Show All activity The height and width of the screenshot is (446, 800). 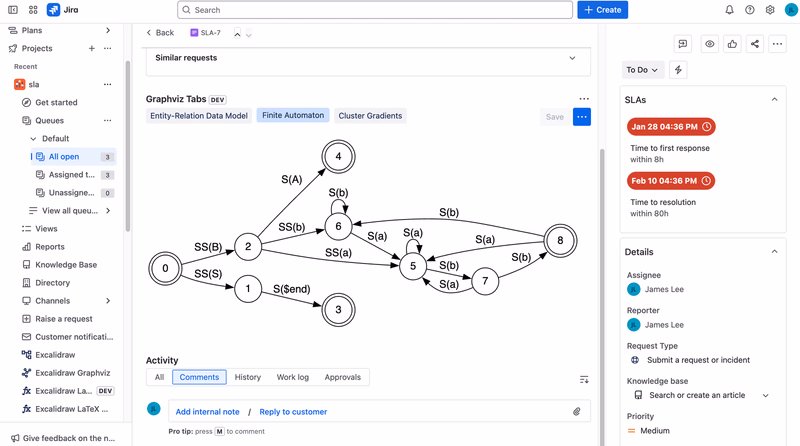(159, 377)
